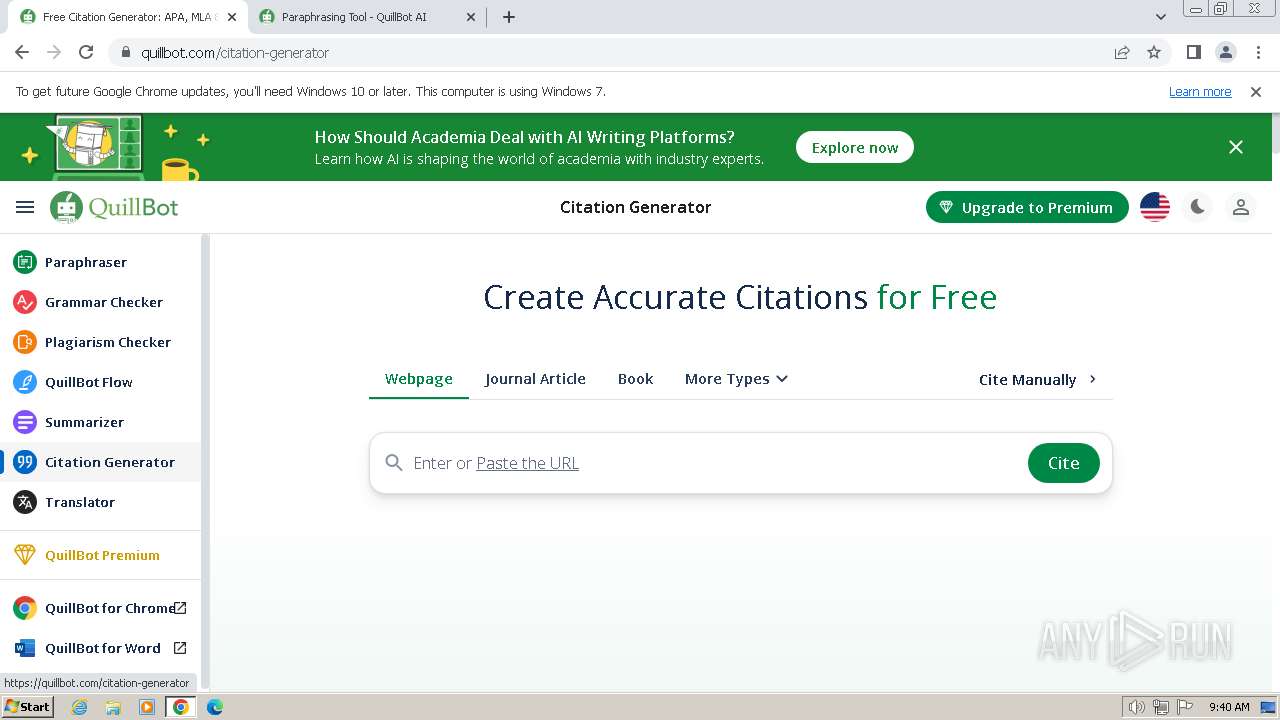
Task: Select the Book tab
Action: point(635,379)
